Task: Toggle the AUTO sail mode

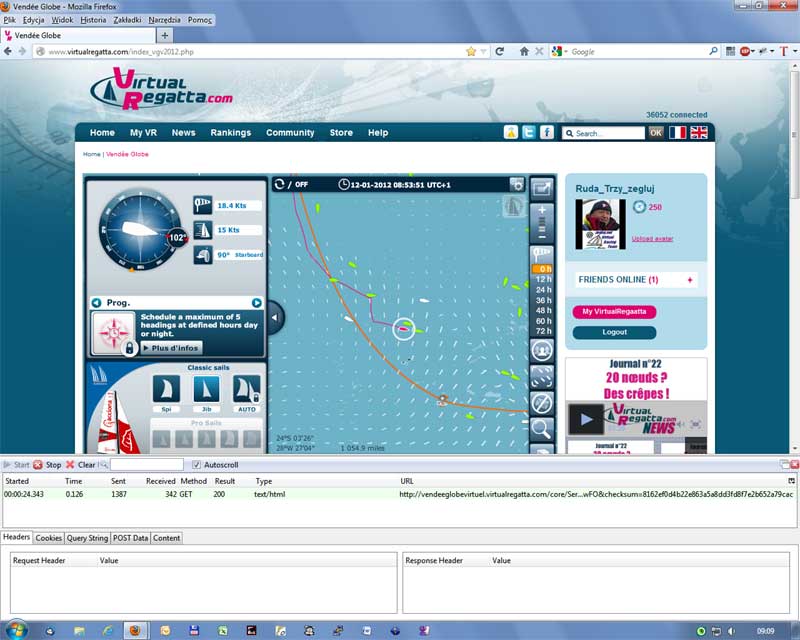Action: (x=247, y=389)
